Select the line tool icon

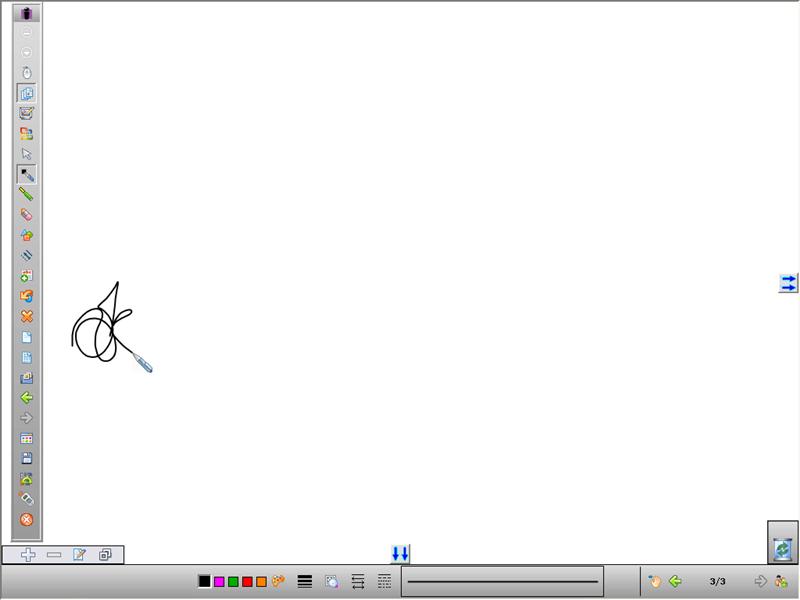pos(27,255)
